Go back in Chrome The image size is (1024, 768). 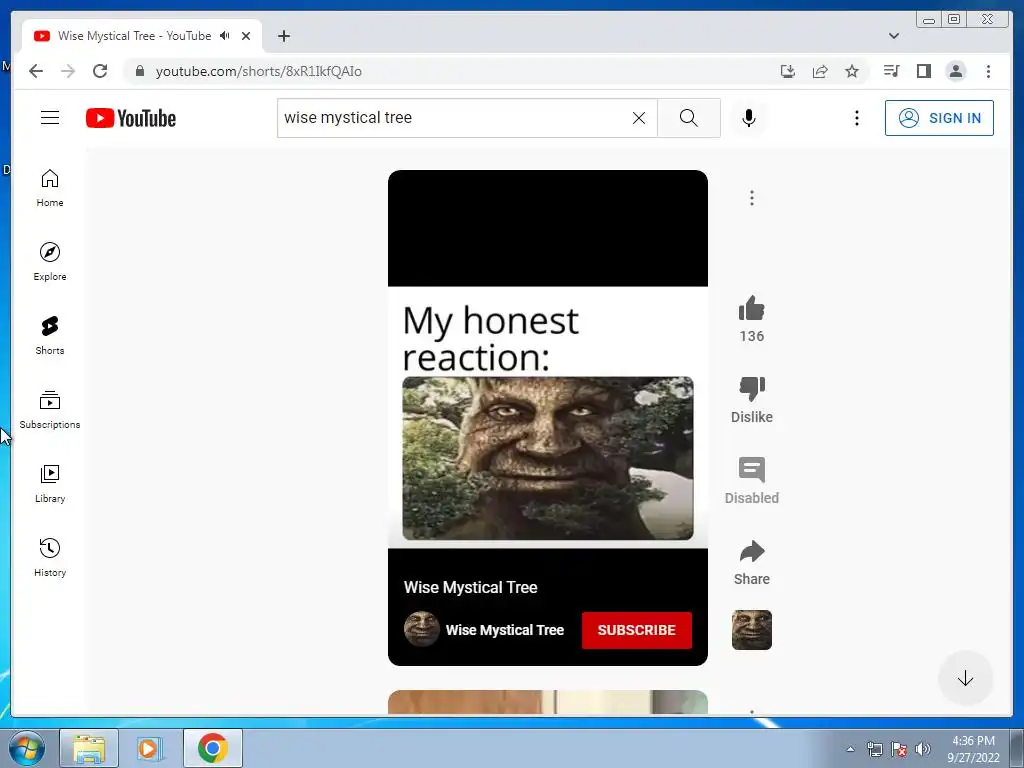pyautogui.click(x=36, y=71)
